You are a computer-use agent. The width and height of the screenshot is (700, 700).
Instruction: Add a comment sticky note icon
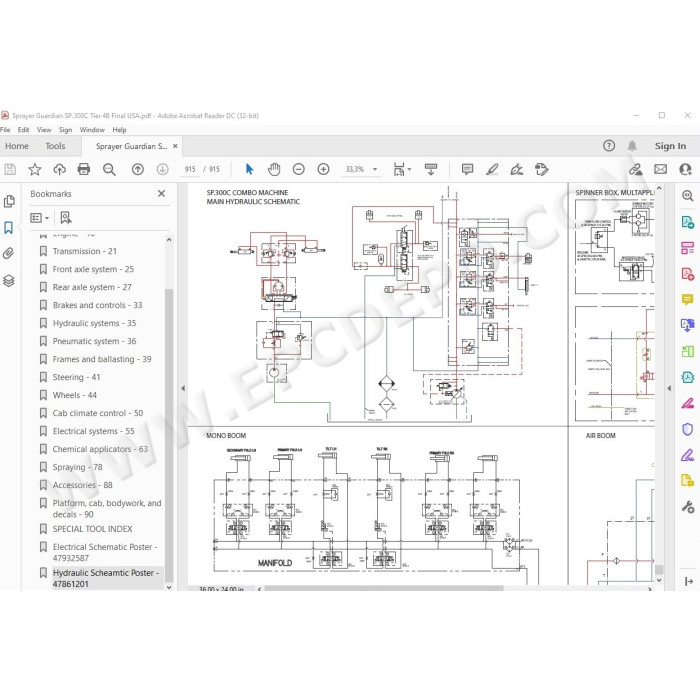[467, 169]
